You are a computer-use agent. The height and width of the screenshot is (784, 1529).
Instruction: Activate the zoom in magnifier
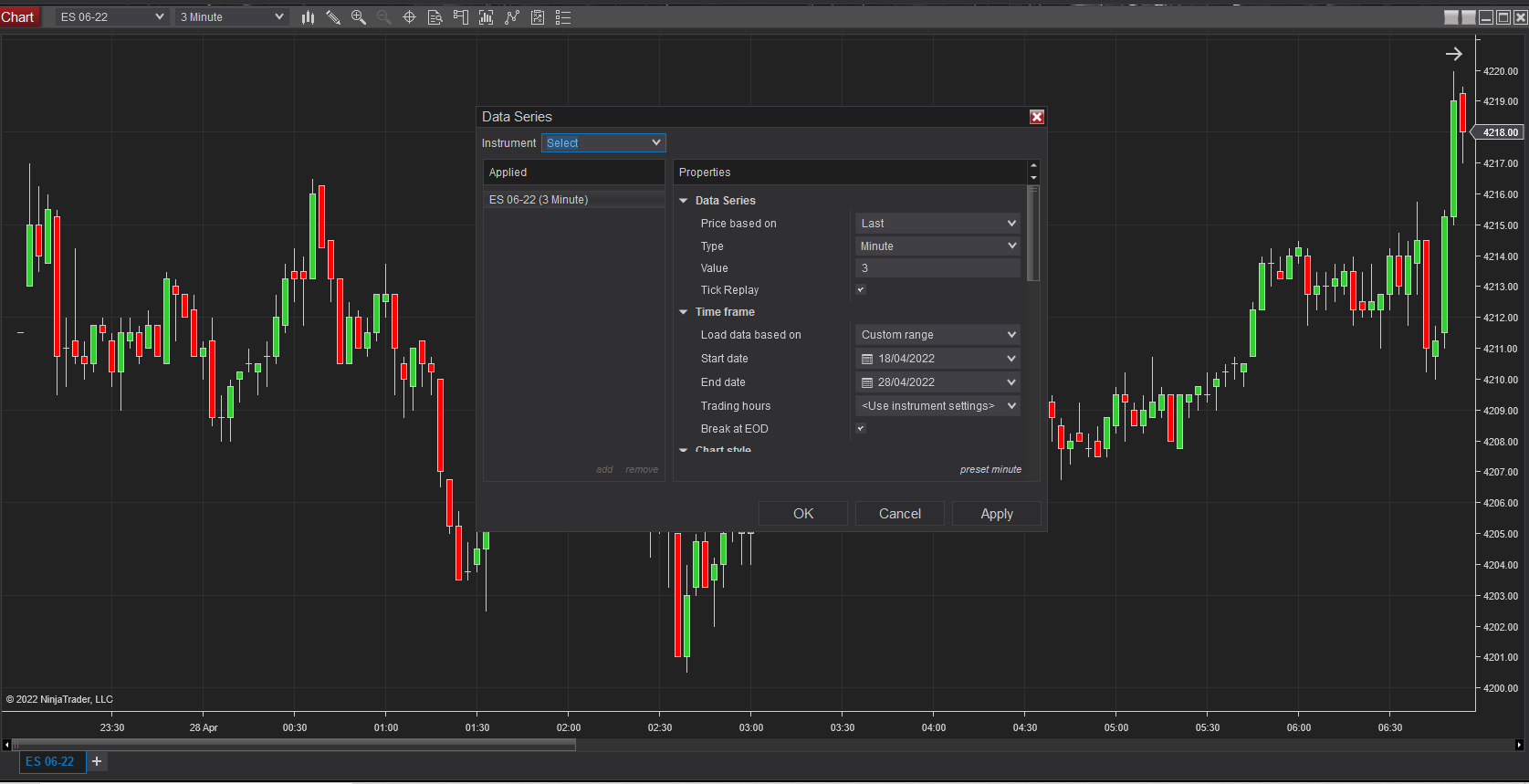[359, 17]
